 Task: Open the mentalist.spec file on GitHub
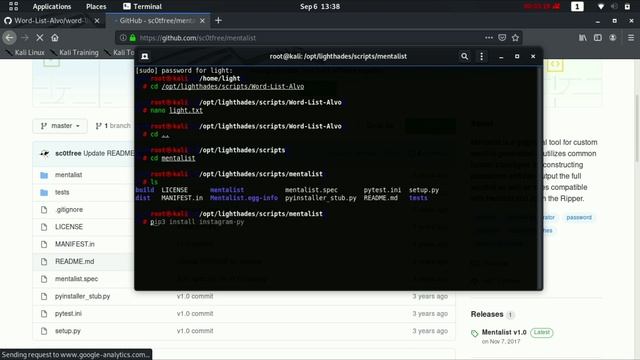click(76, 279)
